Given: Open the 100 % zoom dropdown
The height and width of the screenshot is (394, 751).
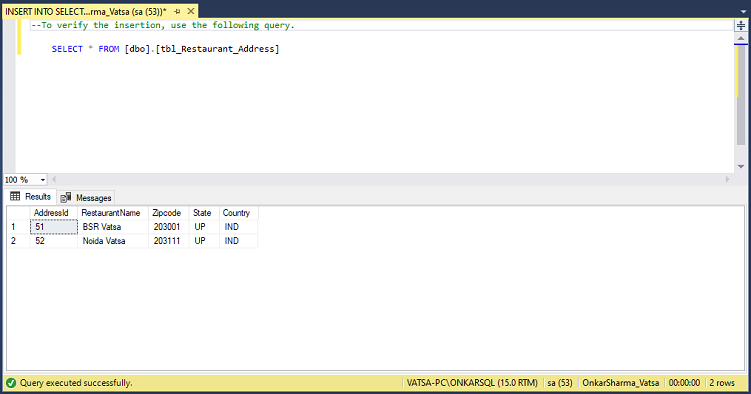Looking at the screenshot, I should (43, 180).
